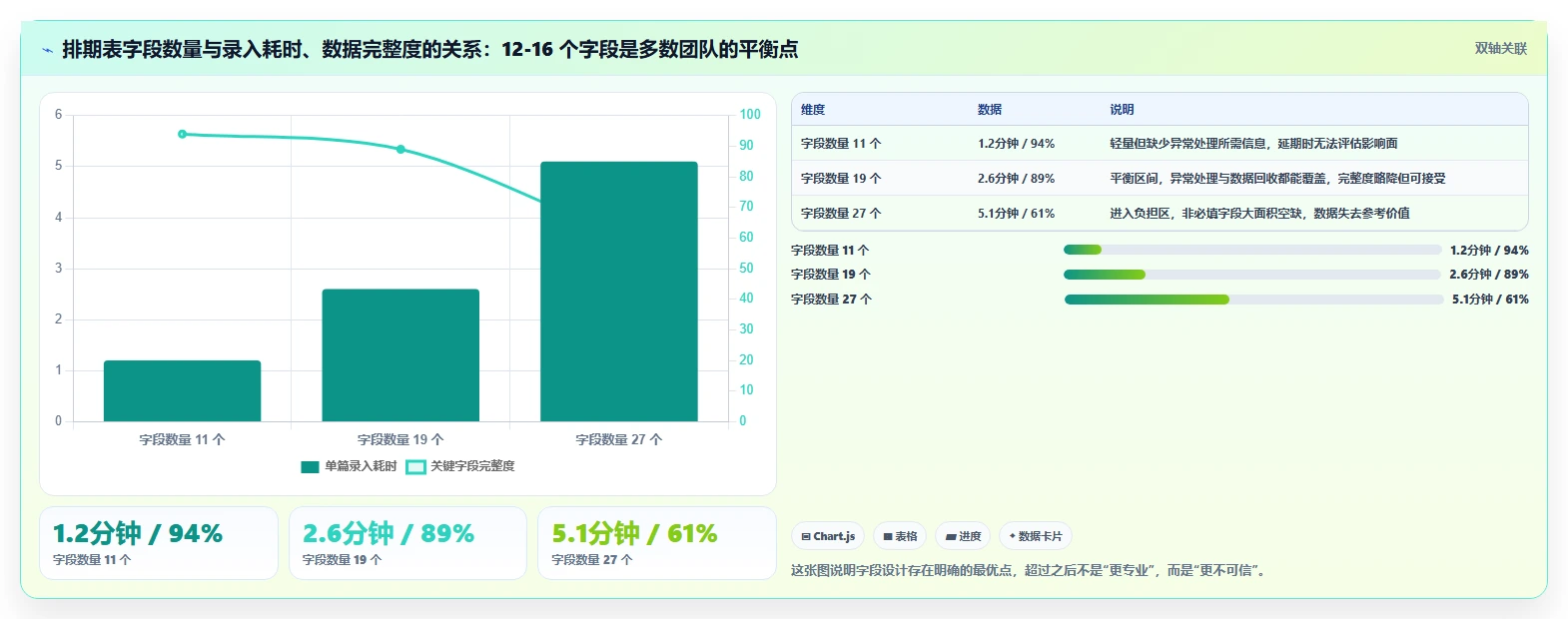Viewport: 1568px width, 619px height.
Task: Click the footer note starting 这张图说明
Action: pyautogui.click(x=1031, y=571)
